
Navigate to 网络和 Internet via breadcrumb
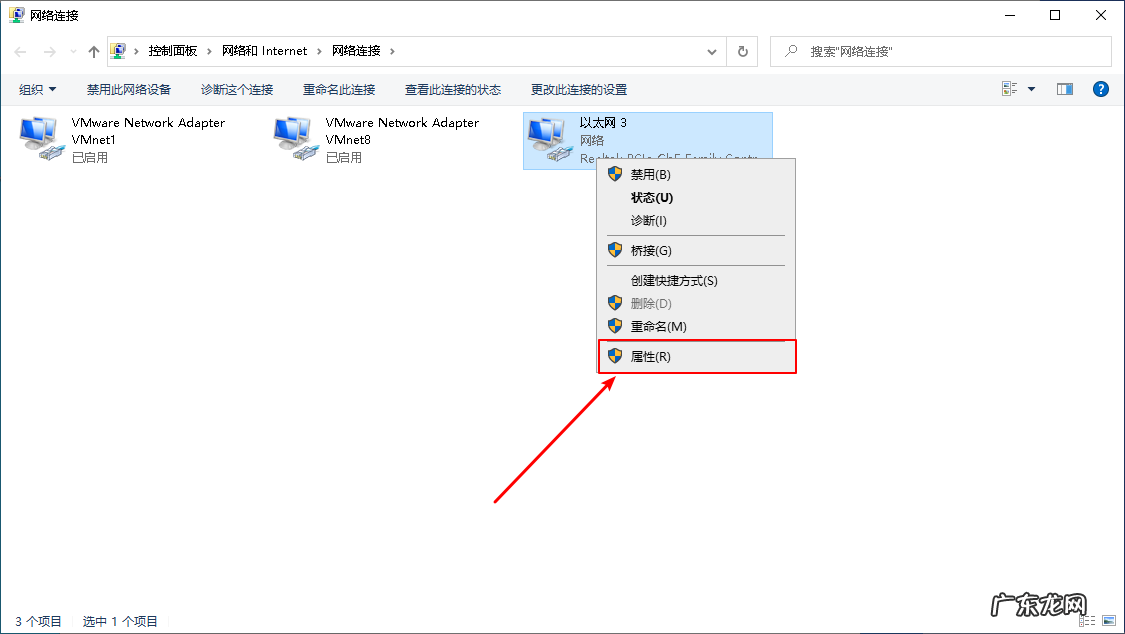tap(265, 51)
